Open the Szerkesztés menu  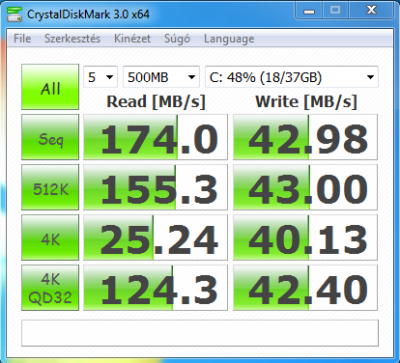pos(72,39)
